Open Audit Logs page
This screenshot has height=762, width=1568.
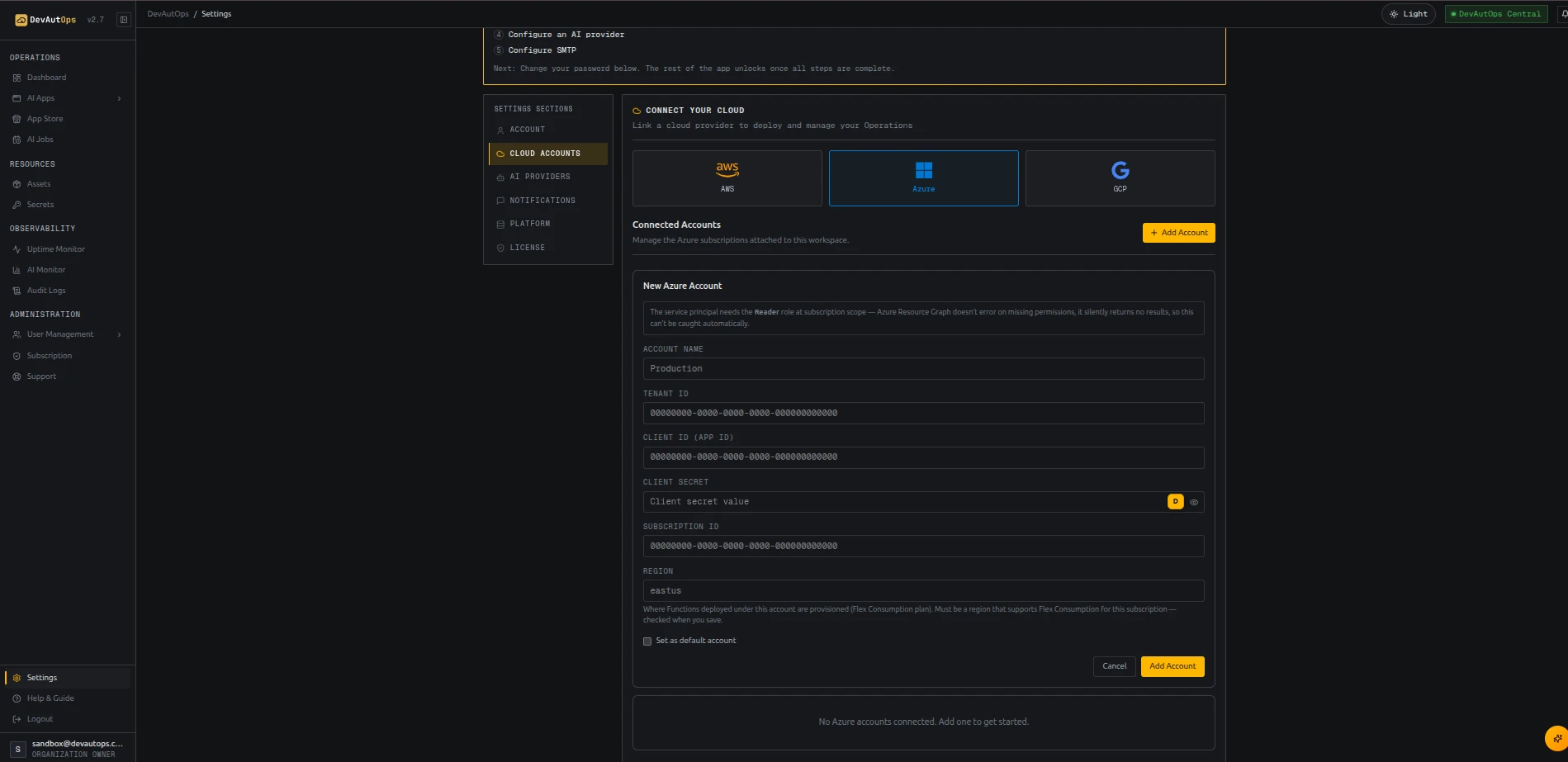click(45, 291)
